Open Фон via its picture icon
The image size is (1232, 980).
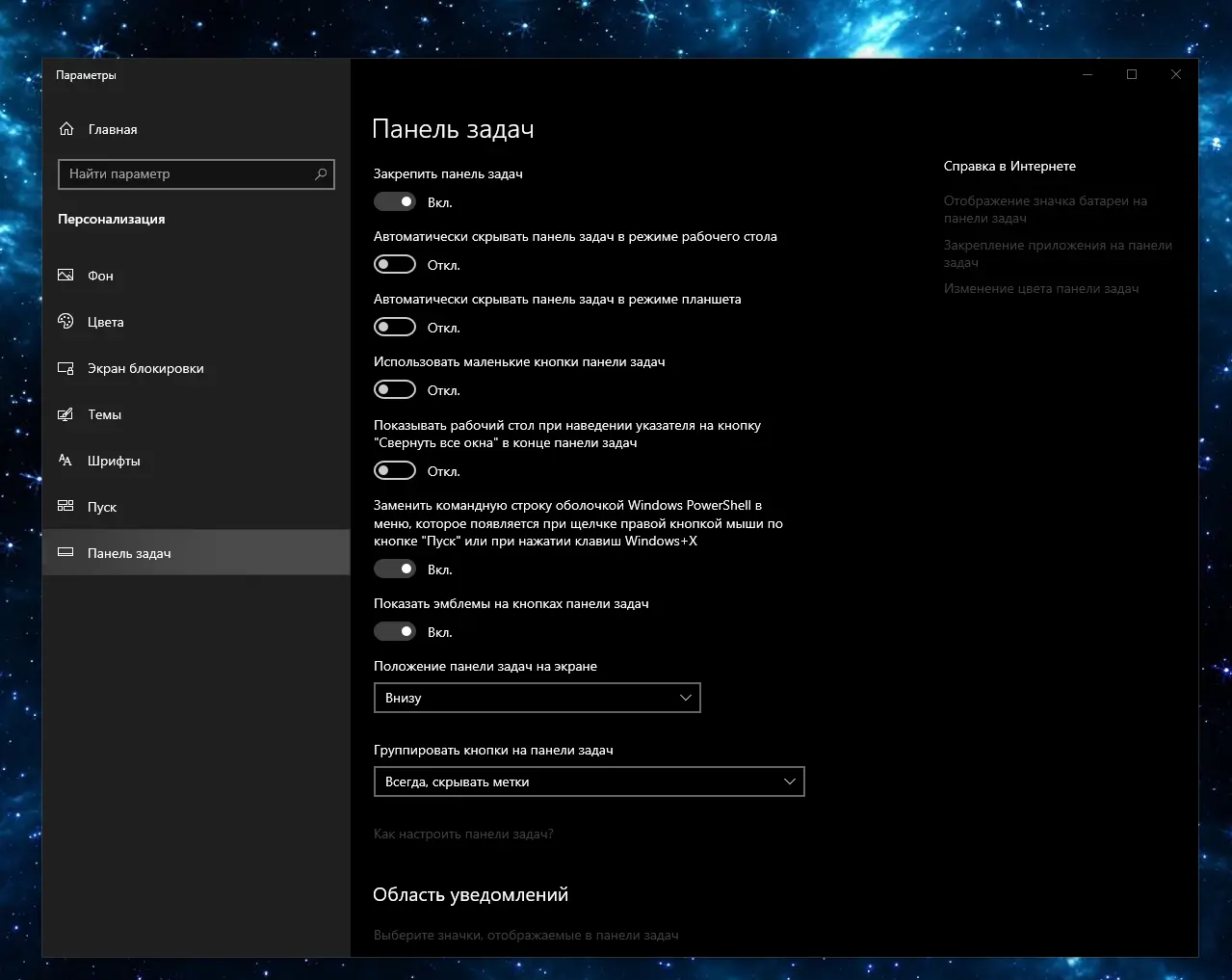pyautogui.click(x=66, y=276)
